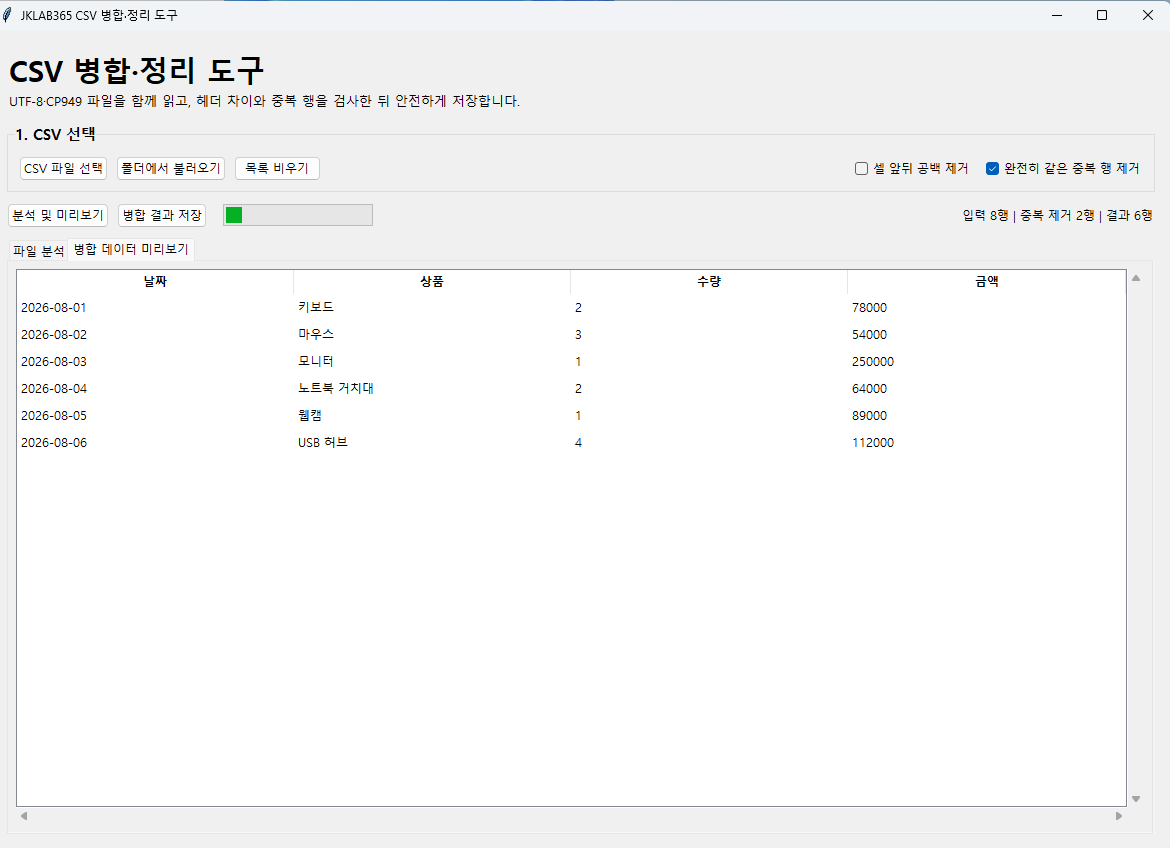Click the 상품 column header
The height and width of the screenshot is (848, 1170).
point(432,281)
